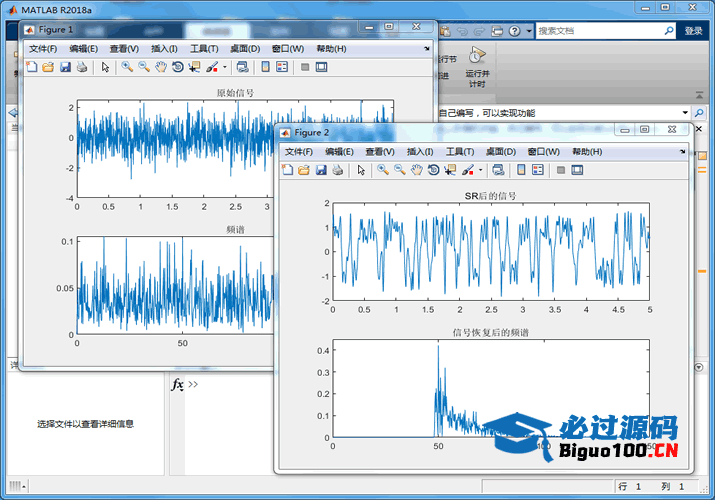Viewport: 715px width, 500px height.
Task: Select Rotate 3D tool in Figure 1
Action: 178,67
